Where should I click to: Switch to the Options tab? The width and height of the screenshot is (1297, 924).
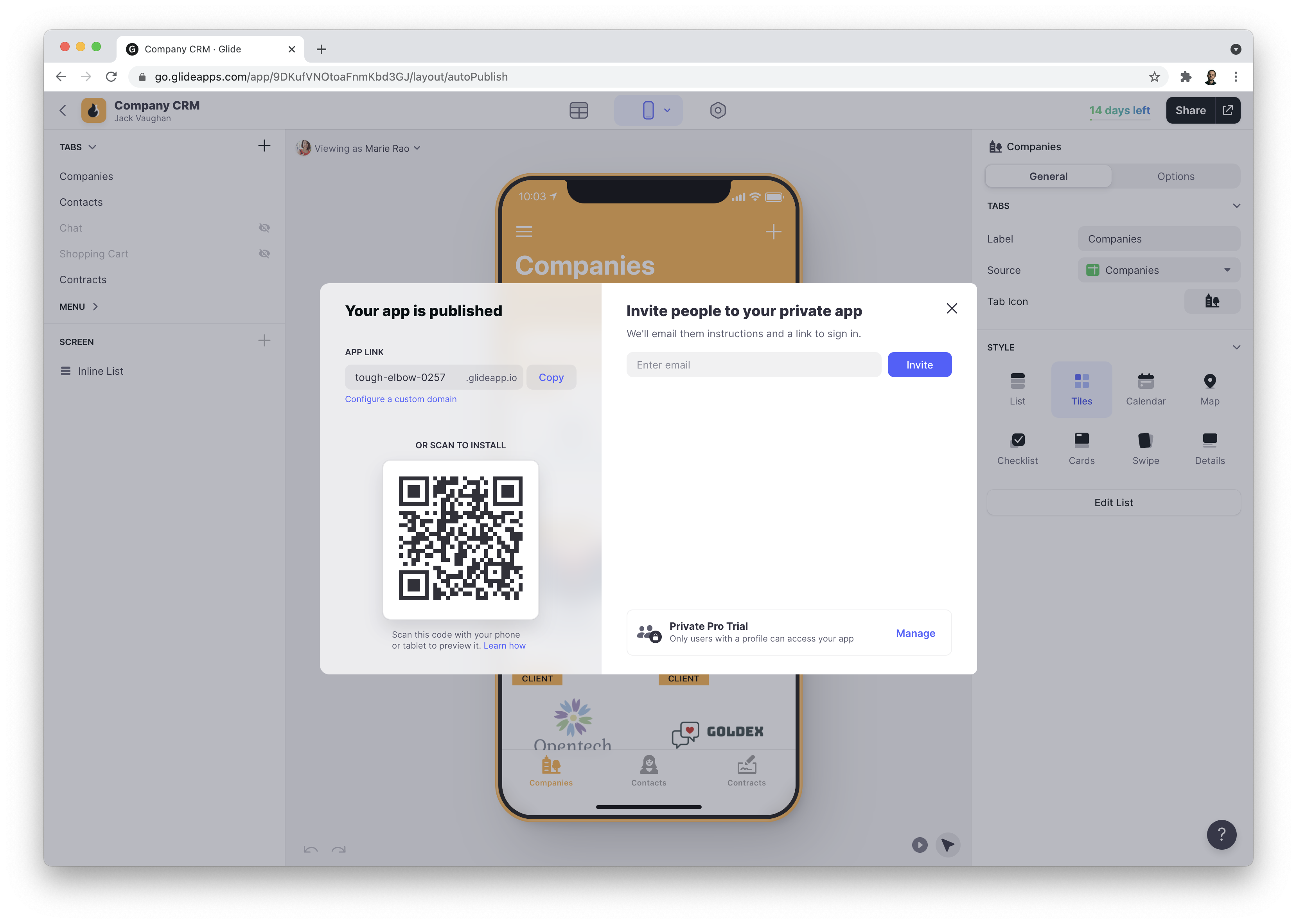point(1175,176)
